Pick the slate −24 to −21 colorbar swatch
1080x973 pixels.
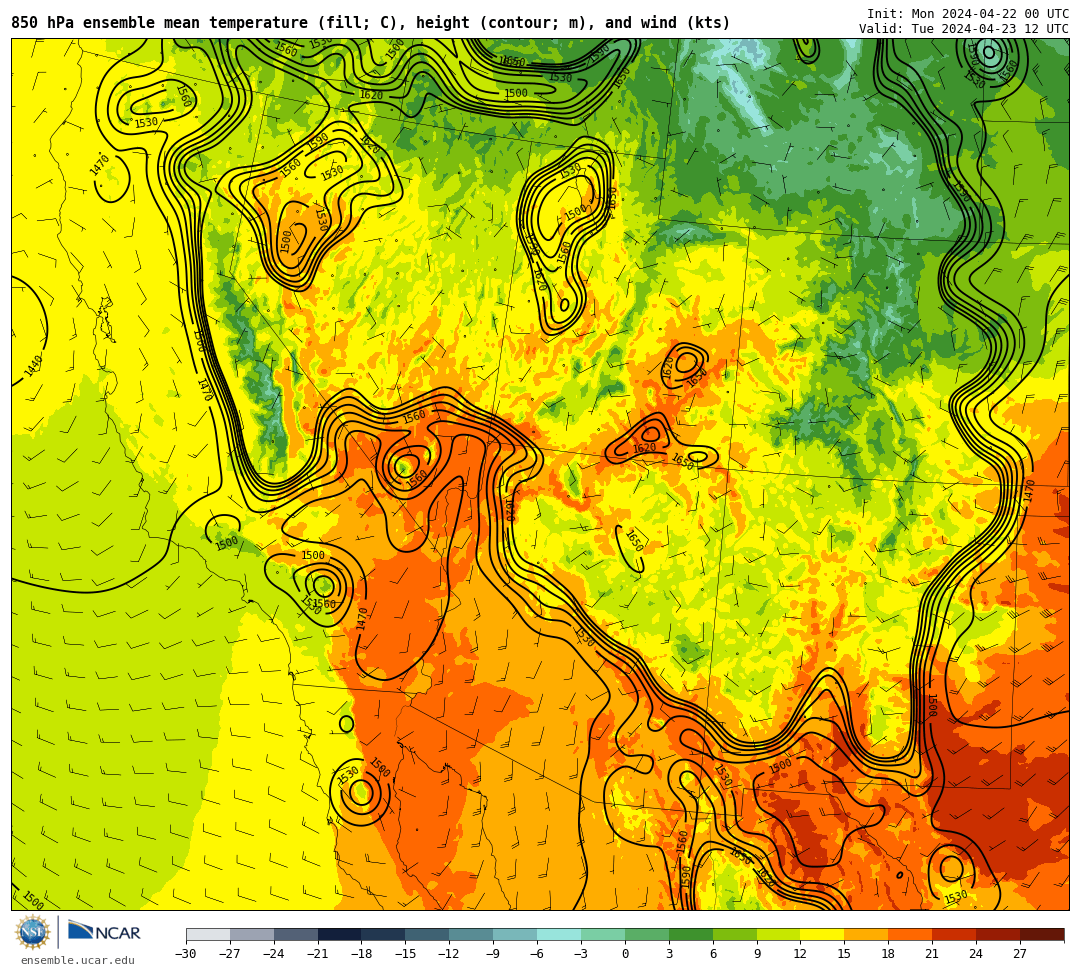coord(296,934)
